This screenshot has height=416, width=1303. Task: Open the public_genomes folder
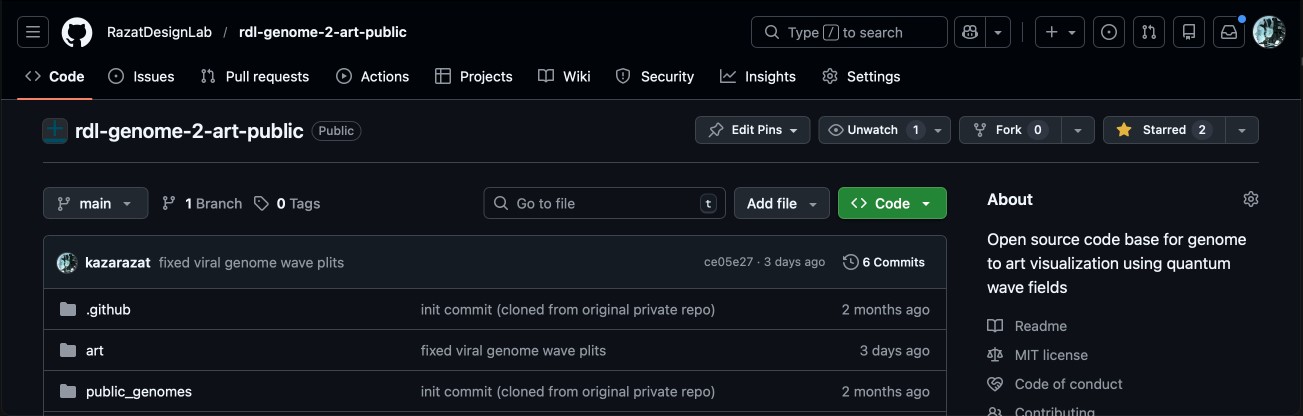pyautogui.click(x=138, y=391)
